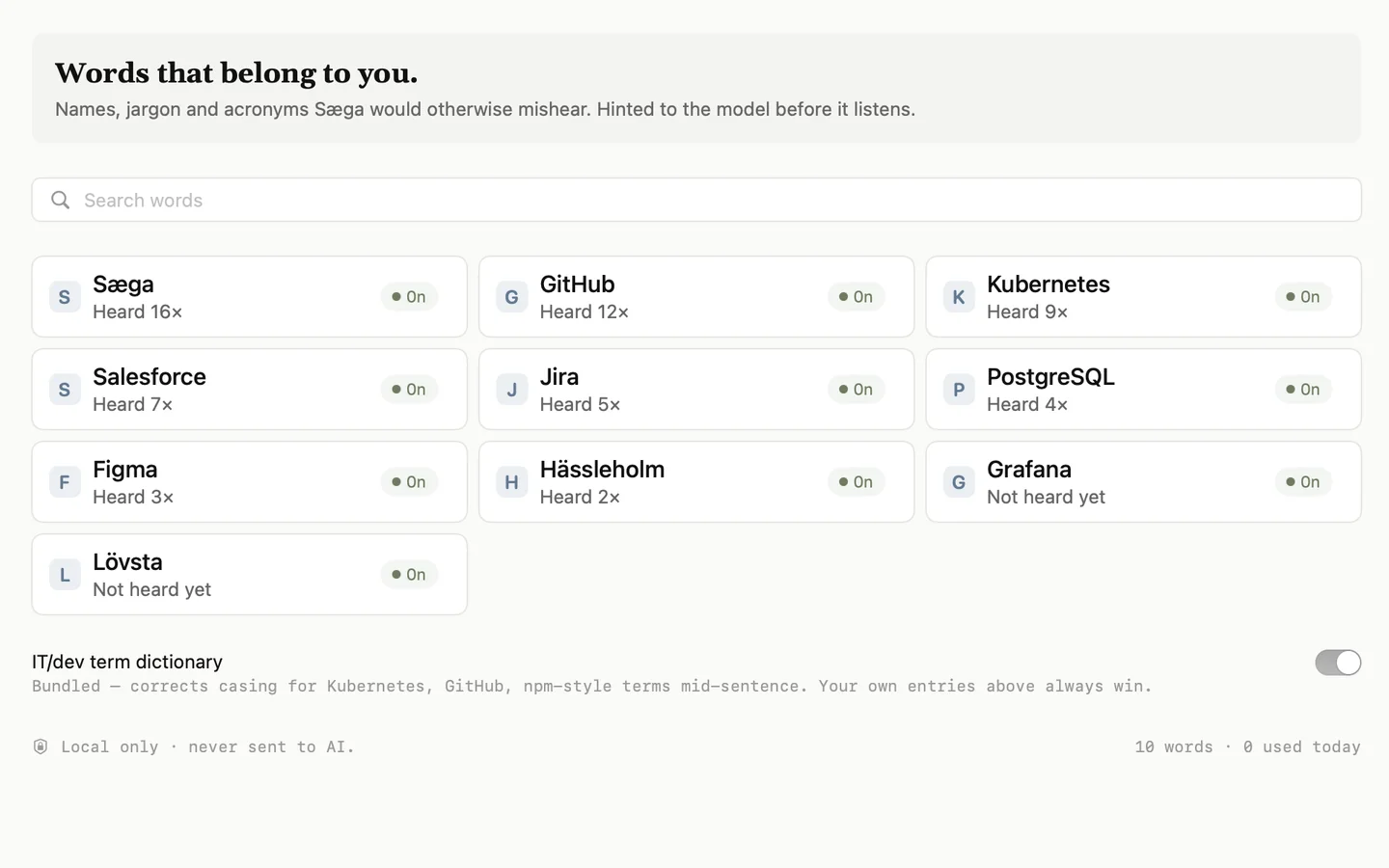Click the 'Heard 4×' count
The image size is (1389, 868).
click(1027, 405)
